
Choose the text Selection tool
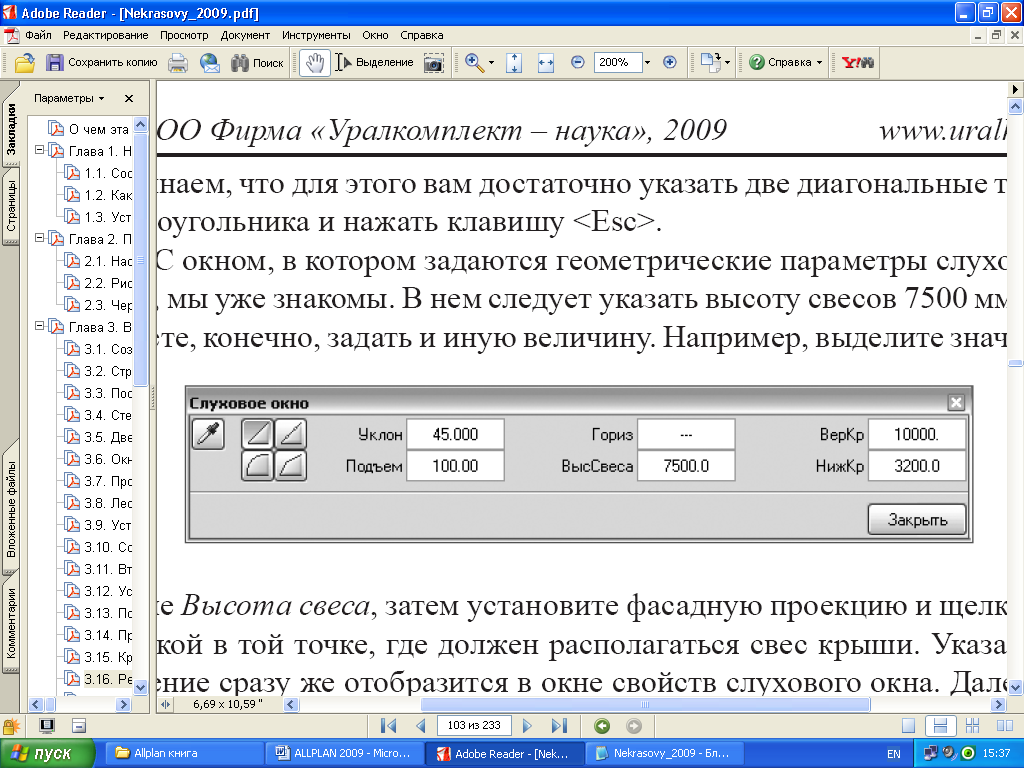click(374, 63)
